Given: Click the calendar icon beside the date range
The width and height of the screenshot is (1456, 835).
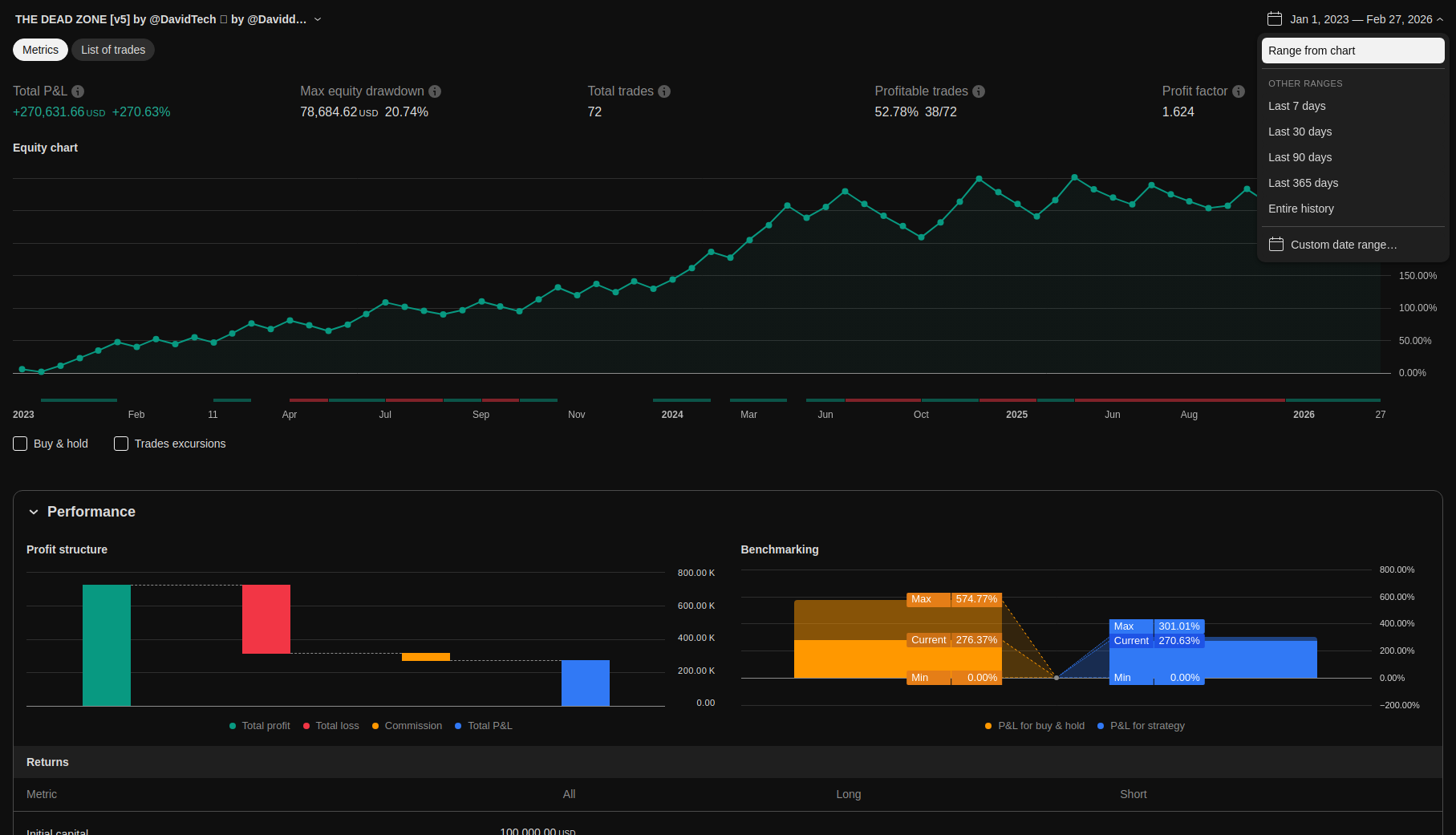Looking at the screenshot, I should (x=1274, y=18).
